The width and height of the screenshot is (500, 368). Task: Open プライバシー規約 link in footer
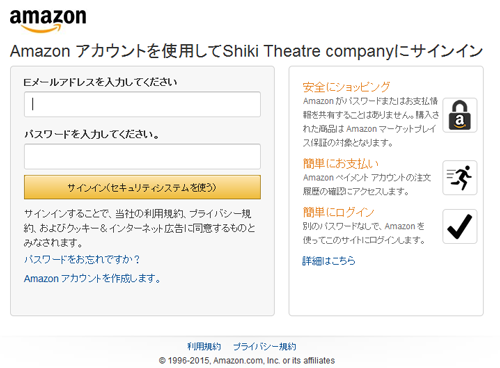[x=265, y=346]
